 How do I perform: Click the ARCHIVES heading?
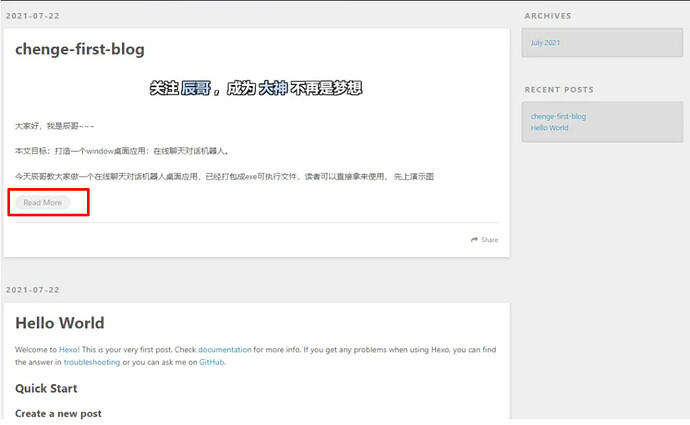click(x=548, y=16)
